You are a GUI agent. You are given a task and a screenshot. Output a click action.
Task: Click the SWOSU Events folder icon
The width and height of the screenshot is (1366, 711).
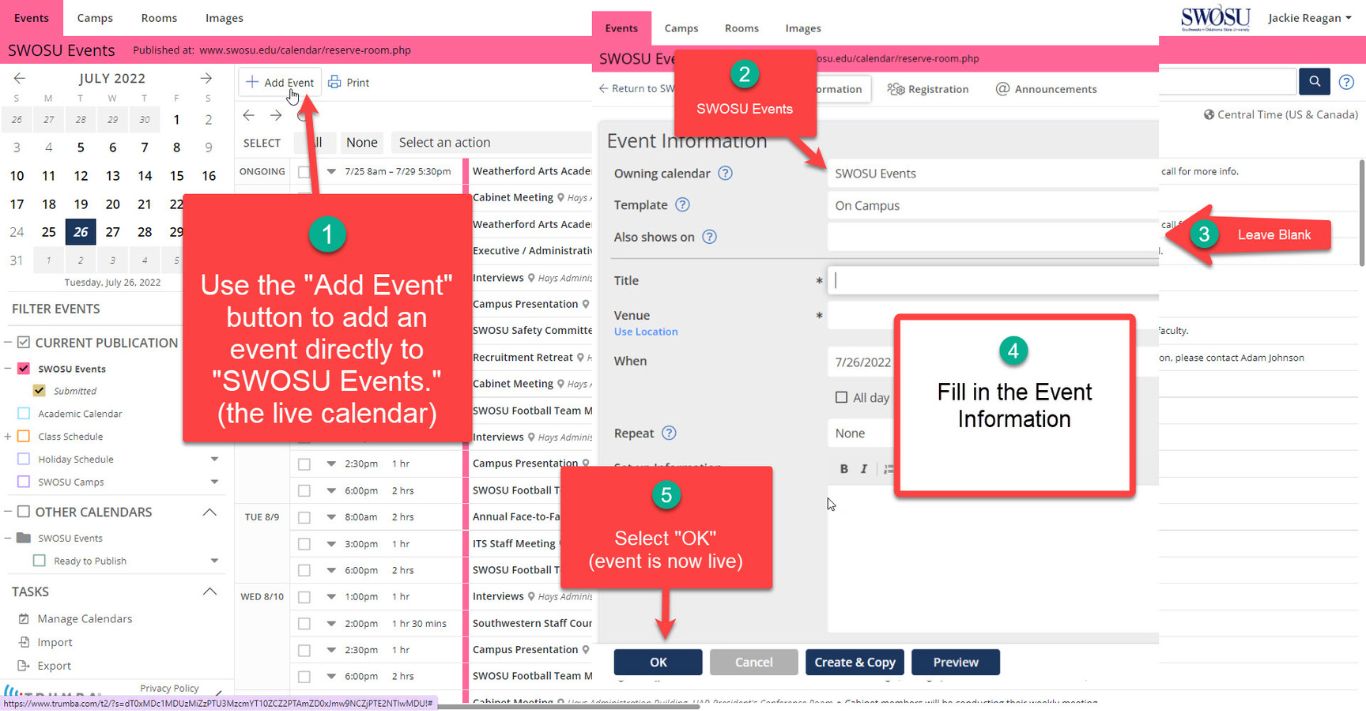[24, 538]
